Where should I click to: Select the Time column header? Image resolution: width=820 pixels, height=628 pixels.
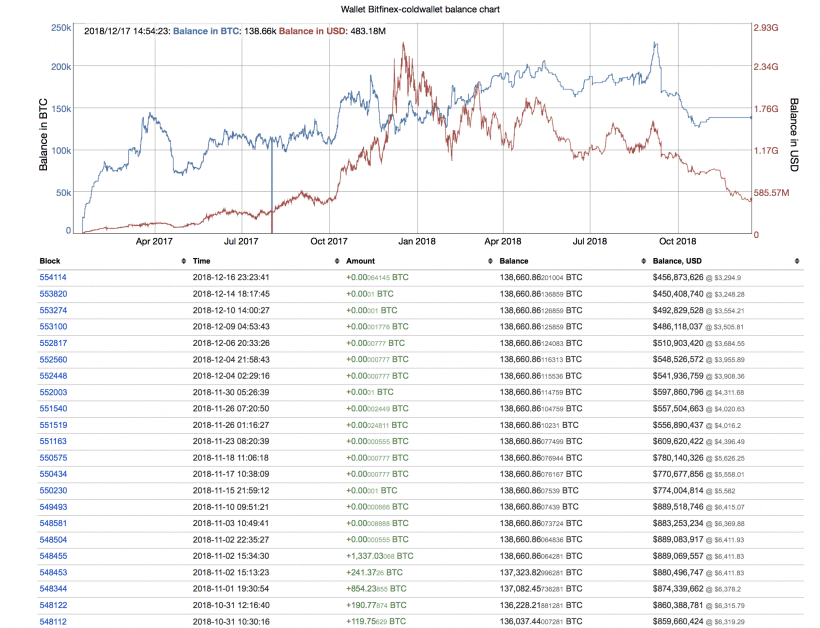point(203,260)
